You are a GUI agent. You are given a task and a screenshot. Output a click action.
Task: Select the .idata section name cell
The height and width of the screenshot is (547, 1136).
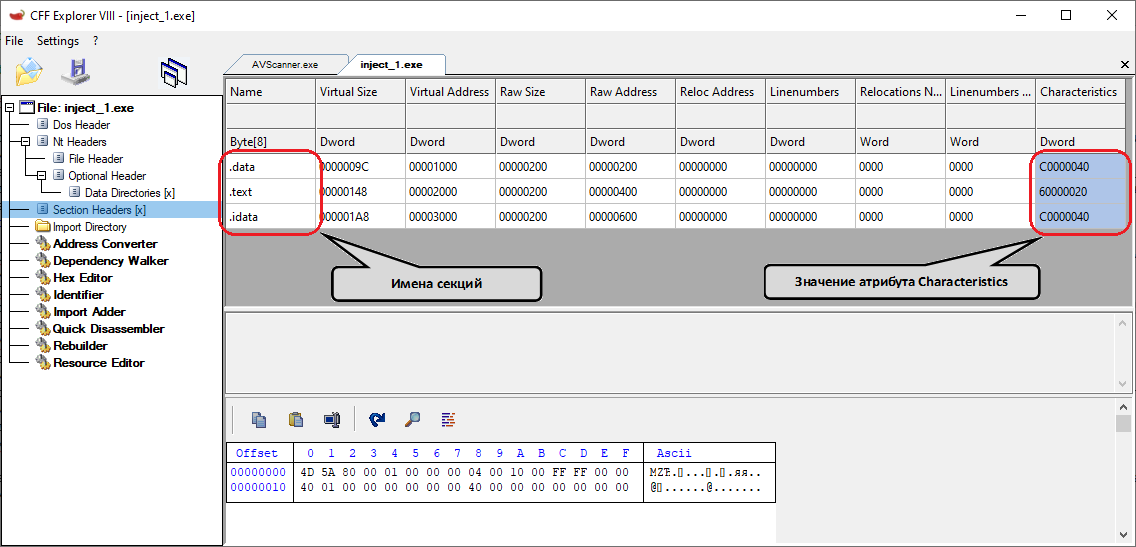pyautogui.click(x=270, y=217)
